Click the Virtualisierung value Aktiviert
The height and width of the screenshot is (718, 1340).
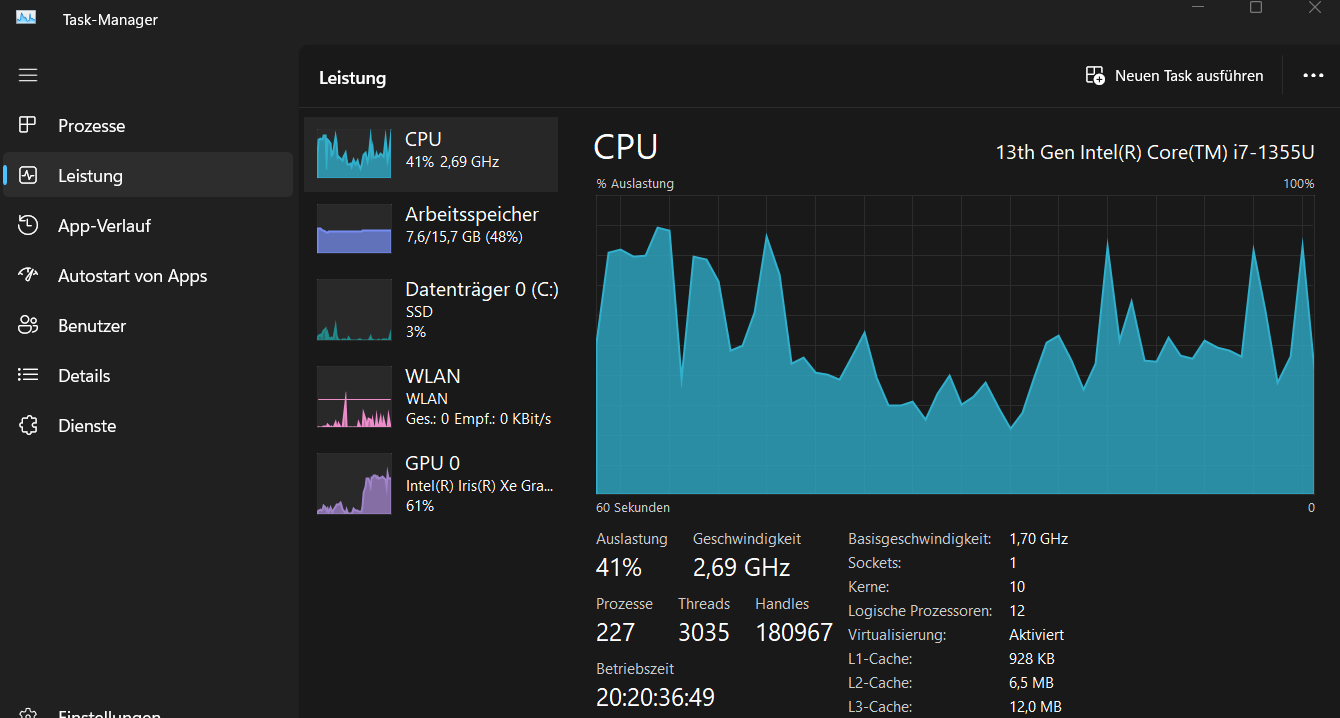point(1037,635)
